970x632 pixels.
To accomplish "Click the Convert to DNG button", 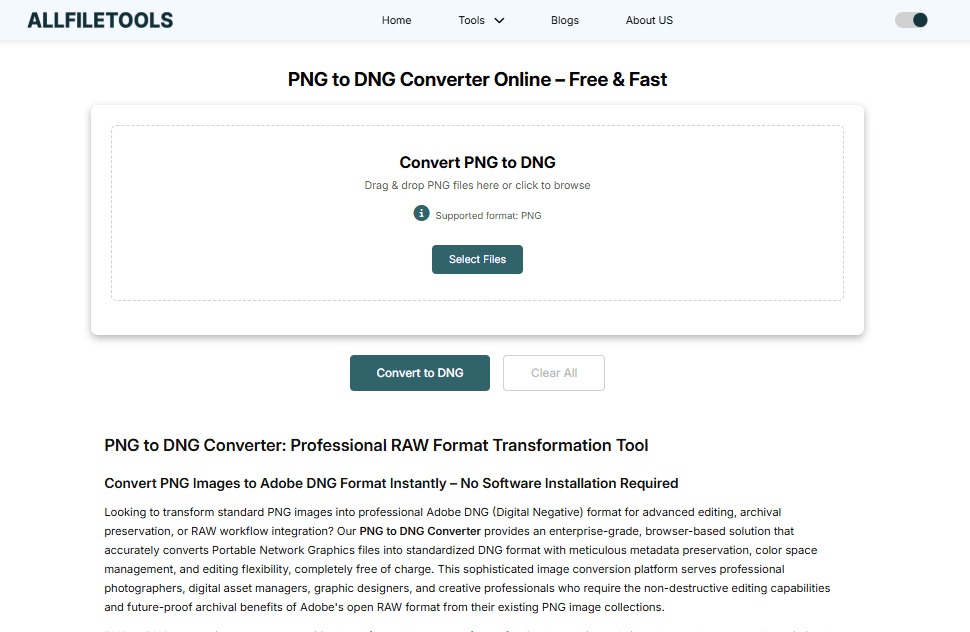I will coord(420,373).
